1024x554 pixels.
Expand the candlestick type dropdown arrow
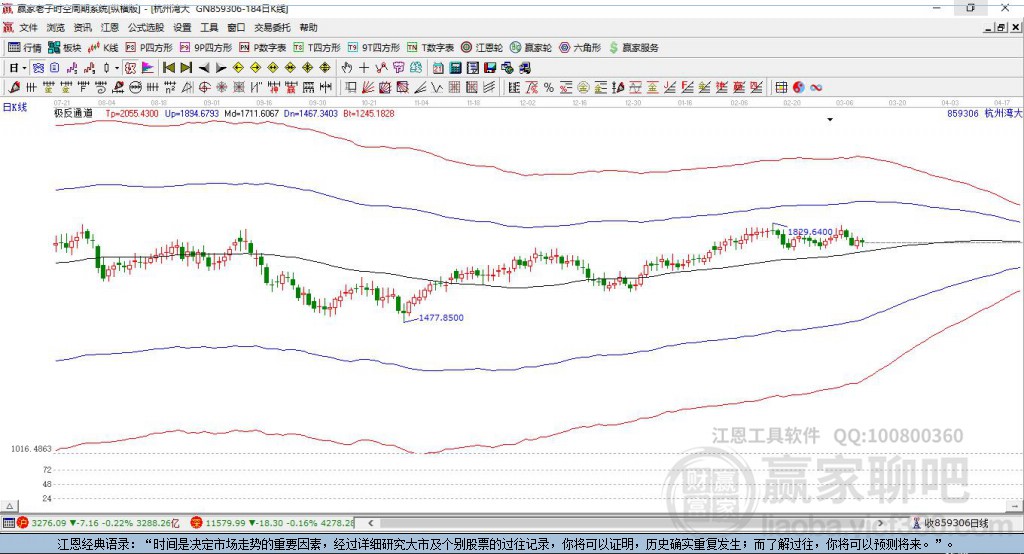point(117,68)
